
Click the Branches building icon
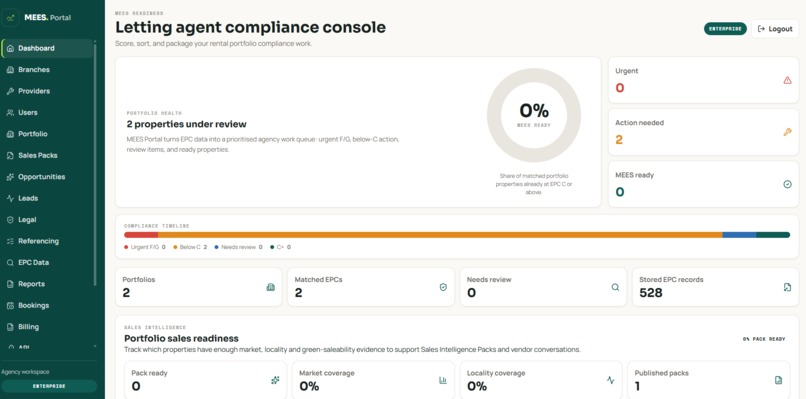(x=10, y=70)
